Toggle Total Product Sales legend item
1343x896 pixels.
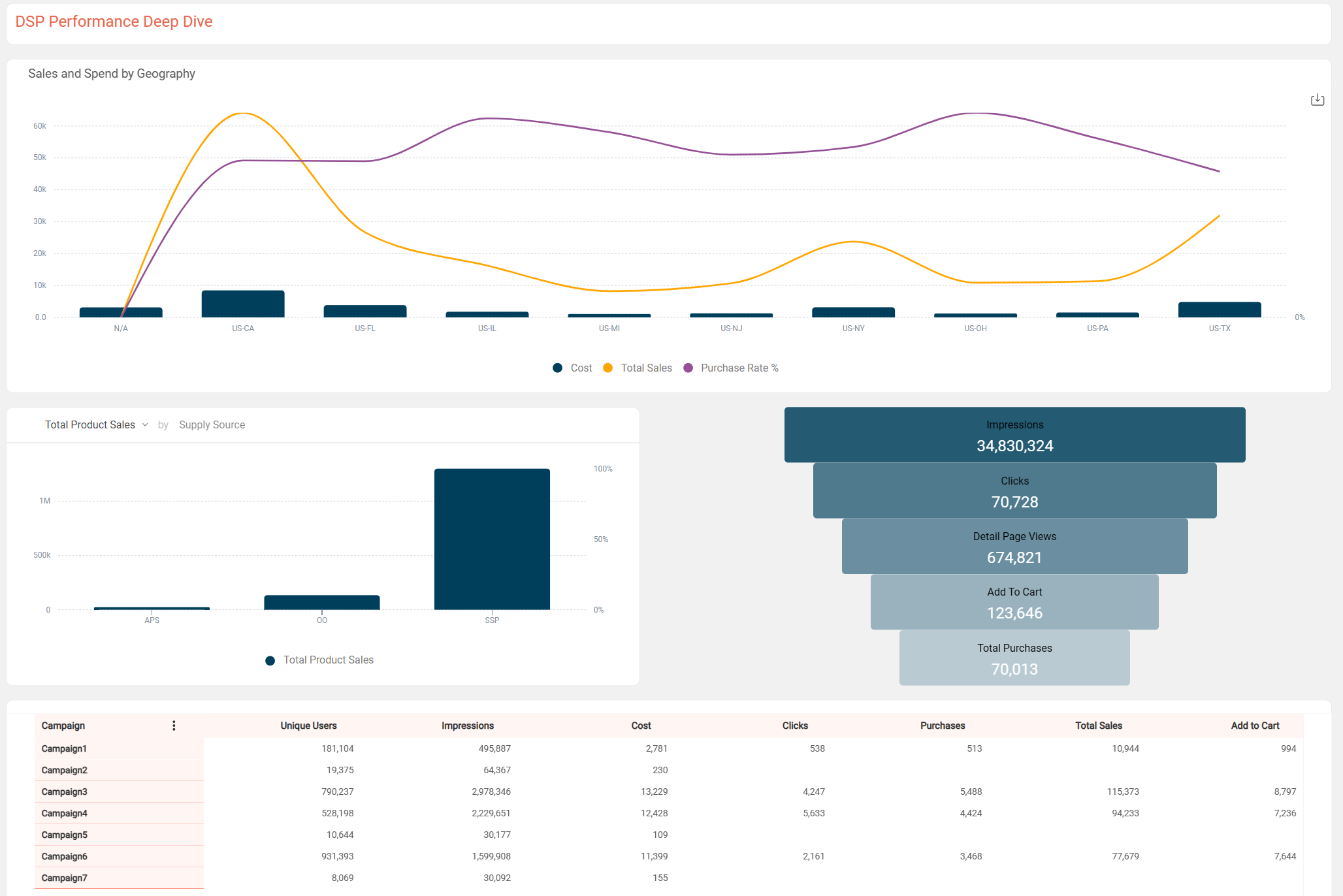point(327,660)
